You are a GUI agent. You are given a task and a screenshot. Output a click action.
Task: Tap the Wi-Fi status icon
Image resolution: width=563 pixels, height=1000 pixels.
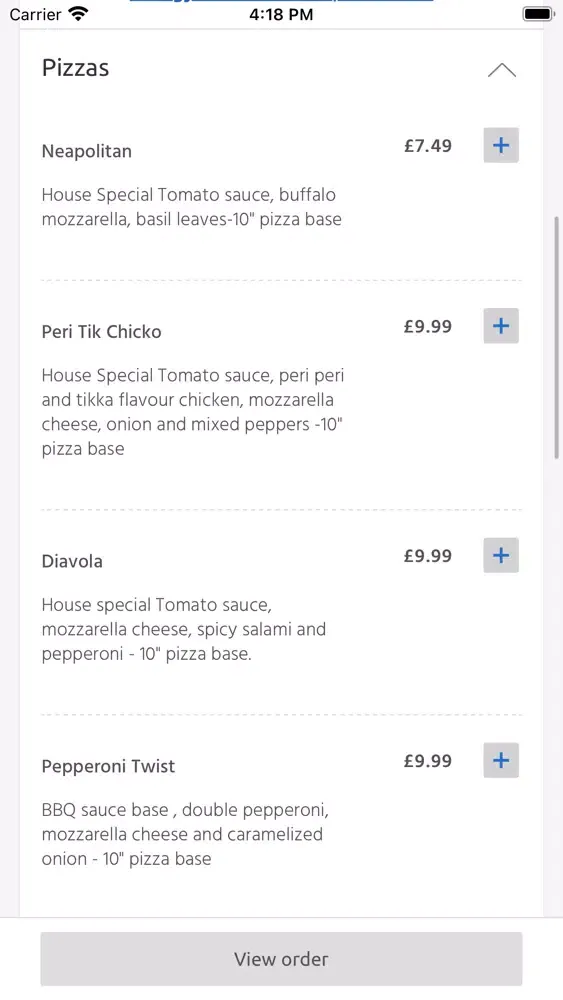tap(78, 13)
